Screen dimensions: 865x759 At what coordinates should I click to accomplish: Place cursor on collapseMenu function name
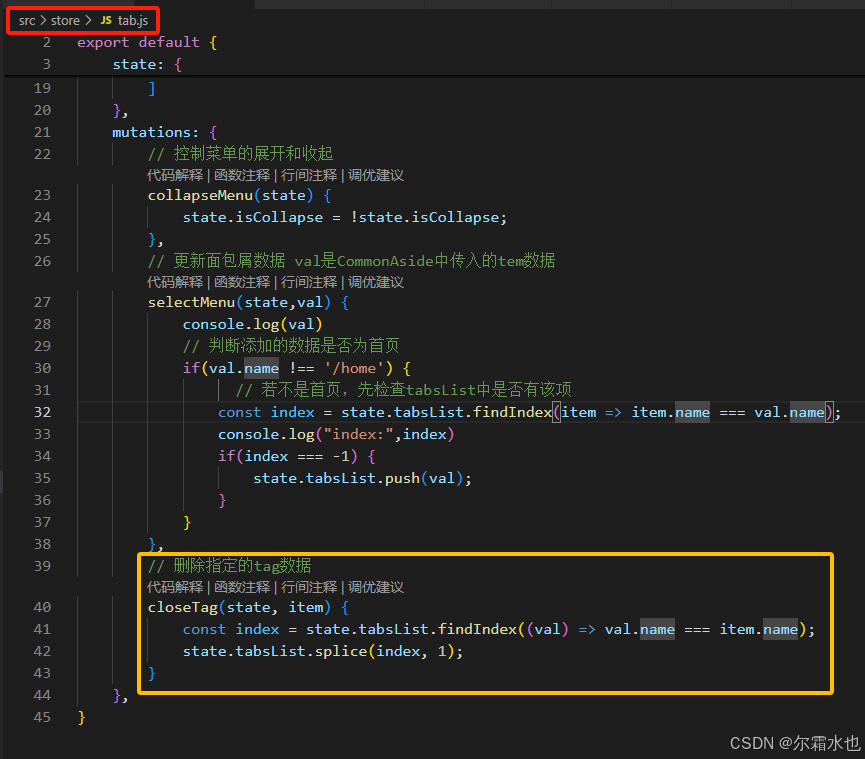(x=200, y=195)
